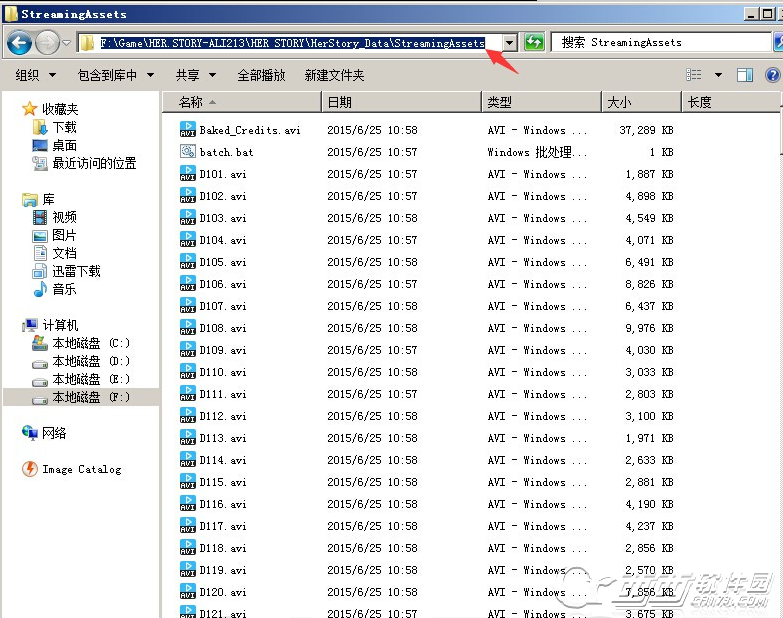Sort by the 大小 column header
783x618 pixels.
(641, 102)
